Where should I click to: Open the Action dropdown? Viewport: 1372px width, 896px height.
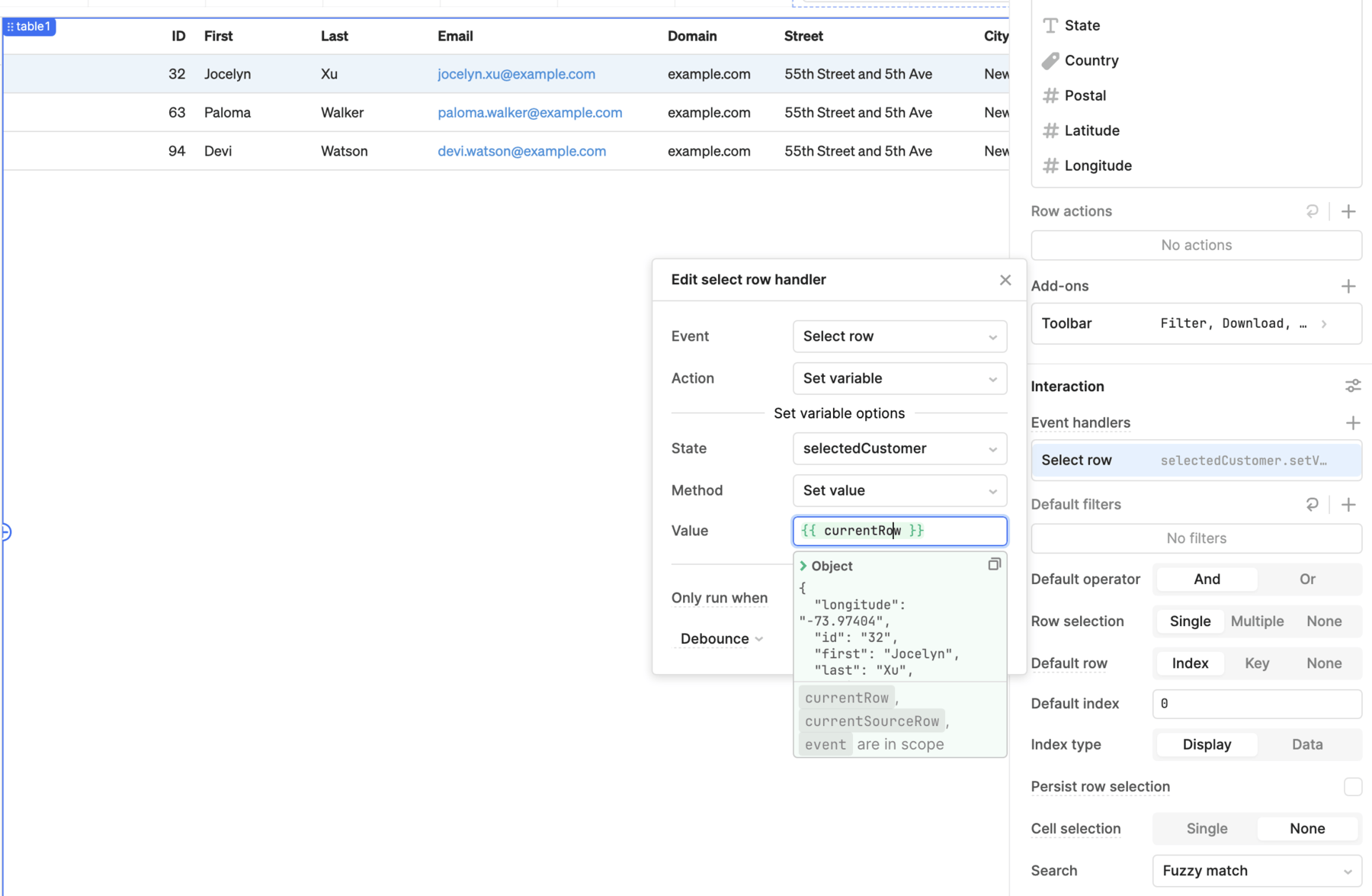click(899, 378)
